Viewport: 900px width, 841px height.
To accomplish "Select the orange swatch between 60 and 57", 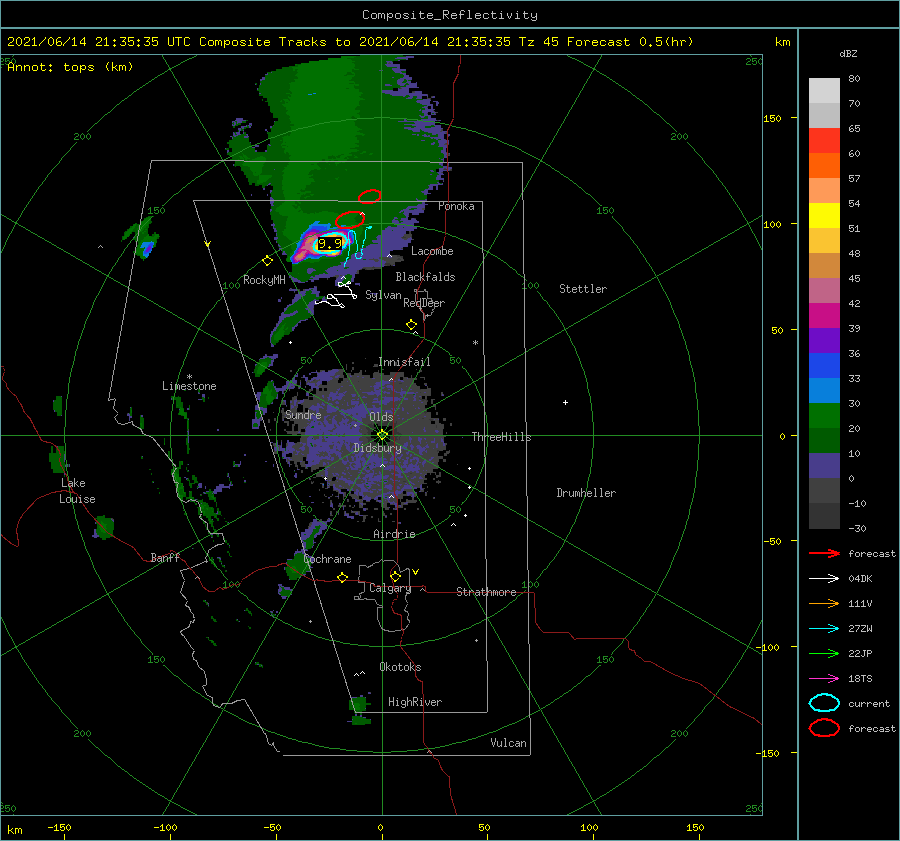I will pos(824,165).
